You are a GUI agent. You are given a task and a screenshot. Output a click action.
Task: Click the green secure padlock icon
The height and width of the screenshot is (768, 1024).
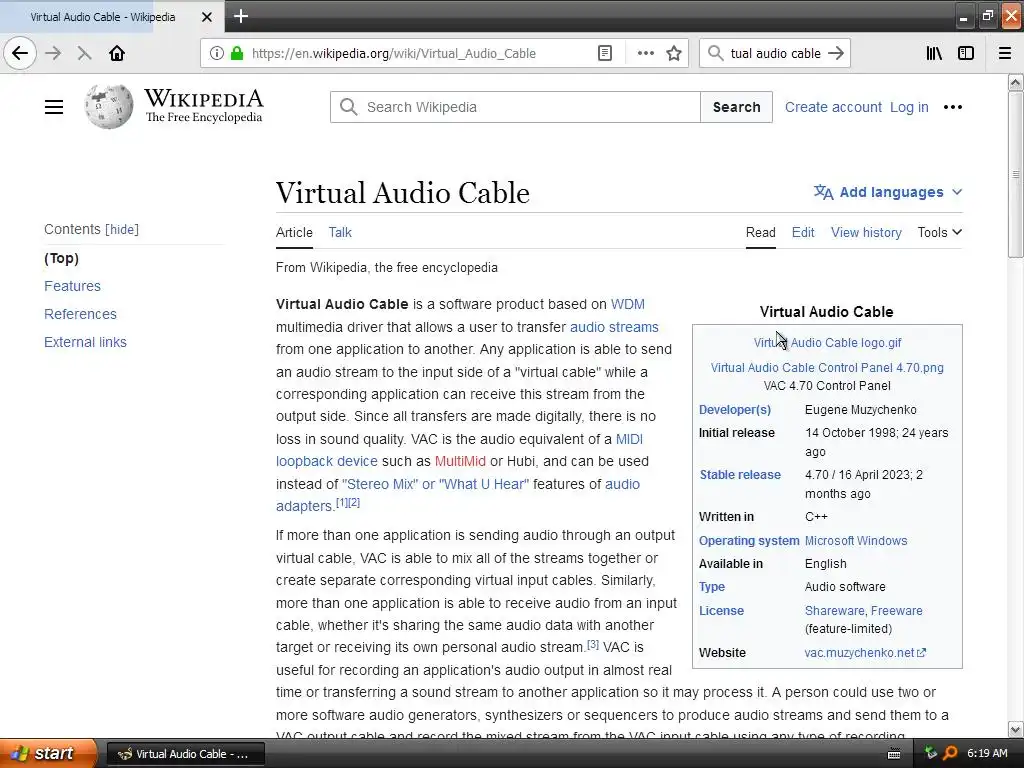pos(237,53)
